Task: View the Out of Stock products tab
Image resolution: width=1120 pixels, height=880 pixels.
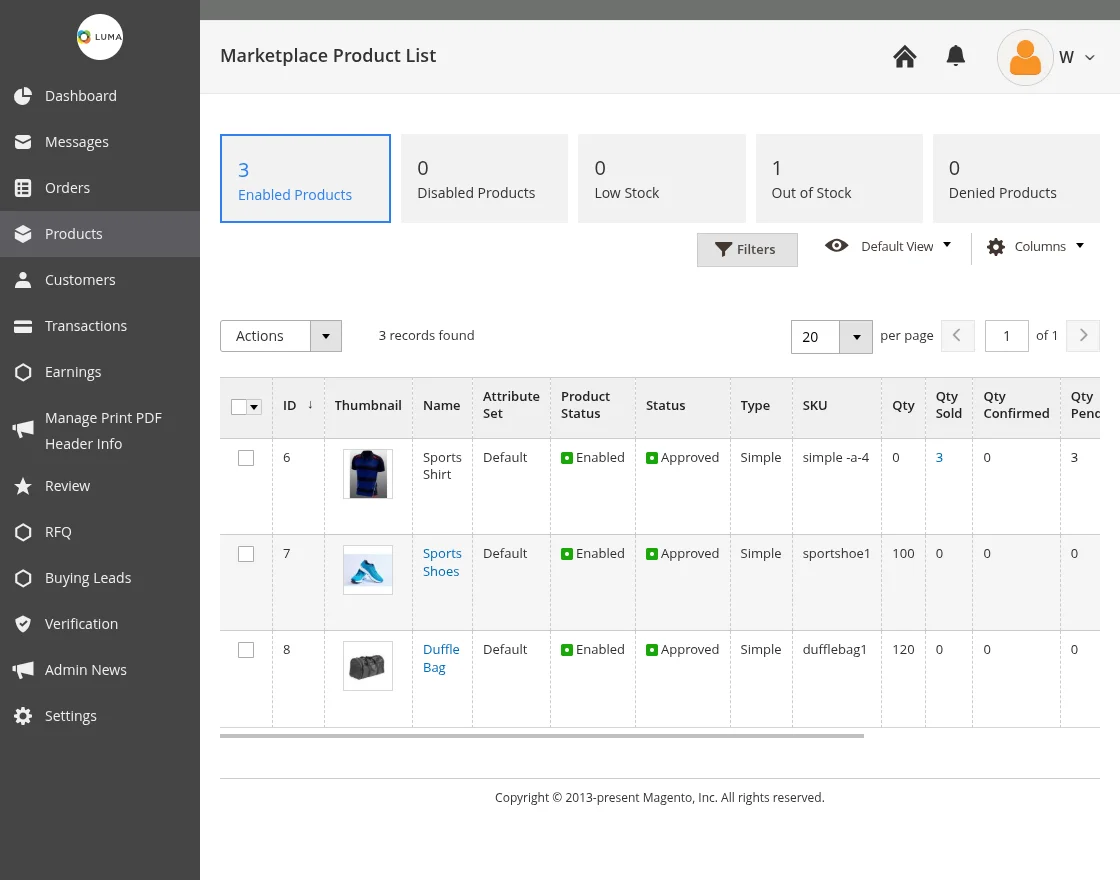Action: pos(812,178)
